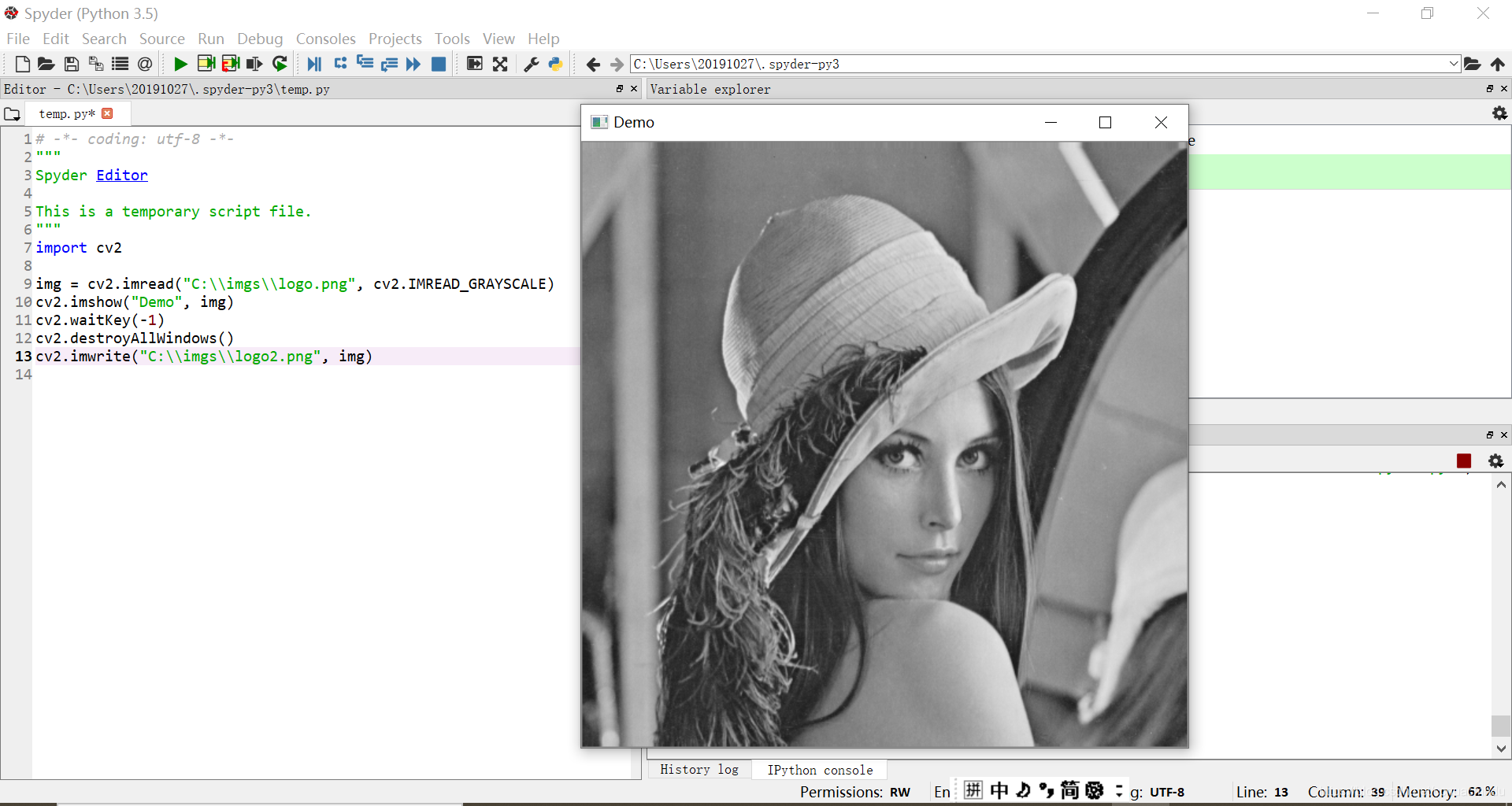Open the Run menu
Viewport: 1512px width, 806px height.
click(211, 39)
